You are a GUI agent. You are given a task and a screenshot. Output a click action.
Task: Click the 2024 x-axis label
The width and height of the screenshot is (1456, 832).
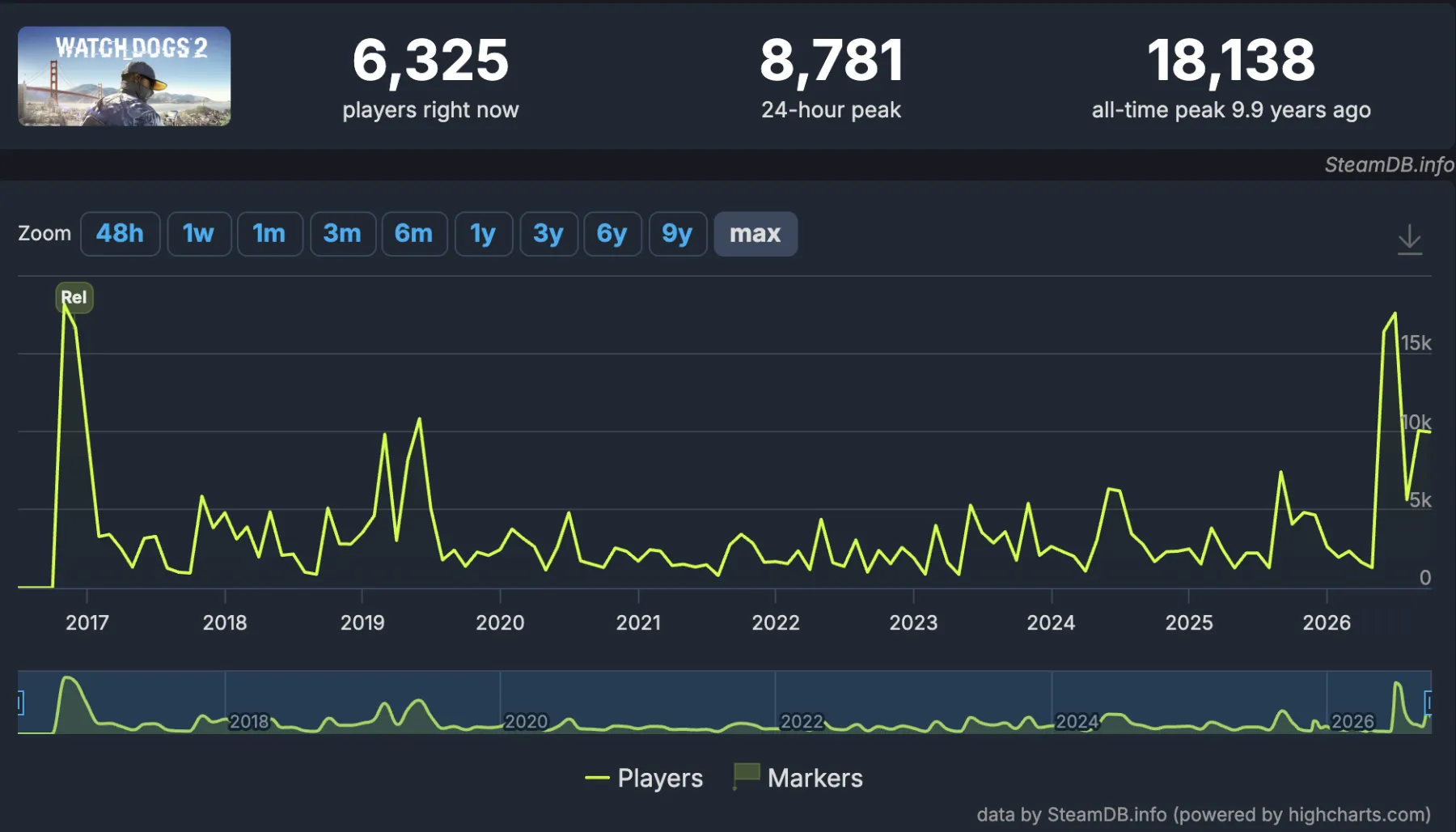pyautogui.click(x=1051, y=622)
